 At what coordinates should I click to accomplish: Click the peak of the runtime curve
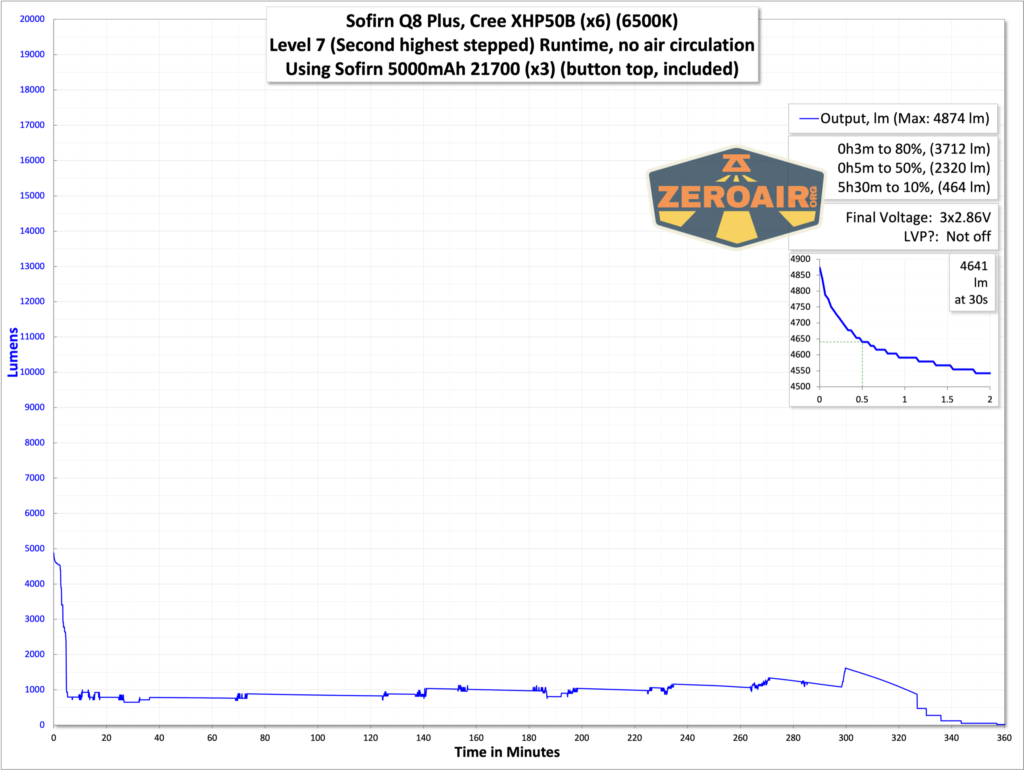[x=54, y=551]
